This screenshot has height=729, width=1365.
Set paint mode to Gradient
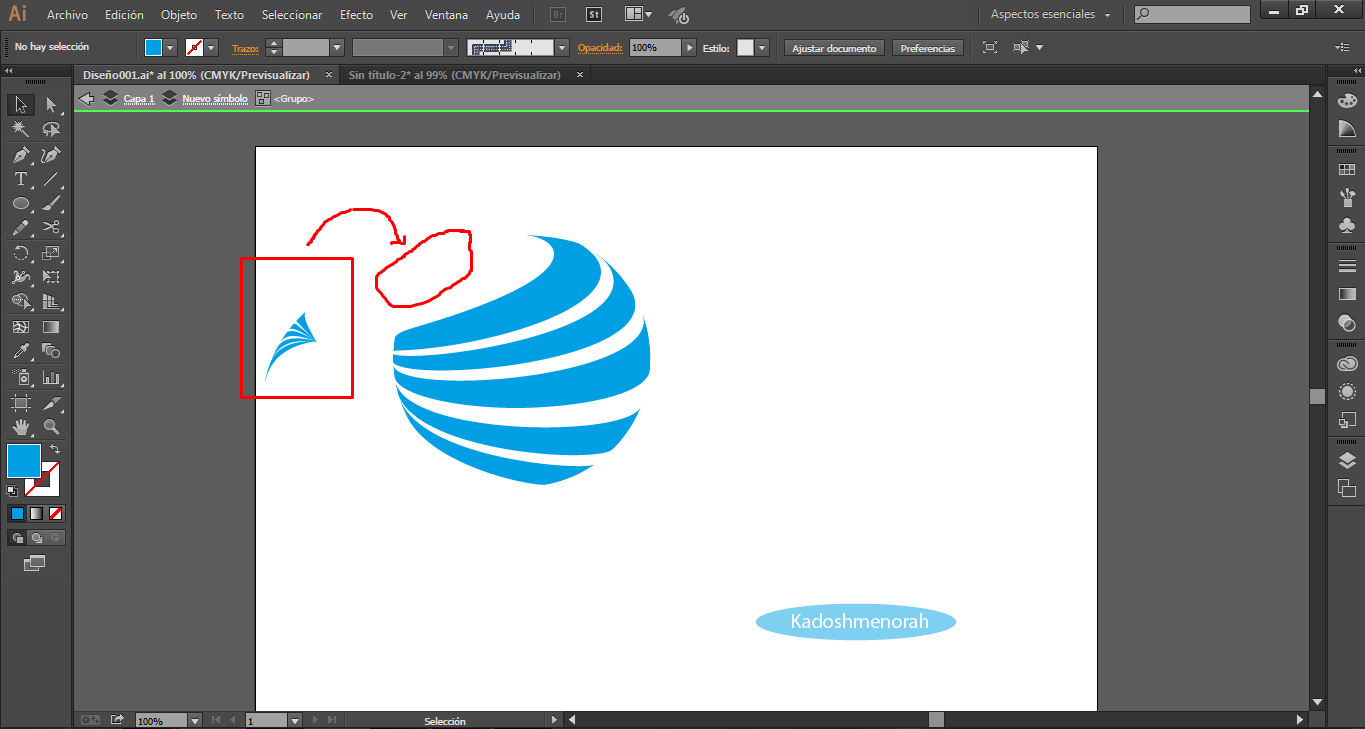tap(36, 513)
